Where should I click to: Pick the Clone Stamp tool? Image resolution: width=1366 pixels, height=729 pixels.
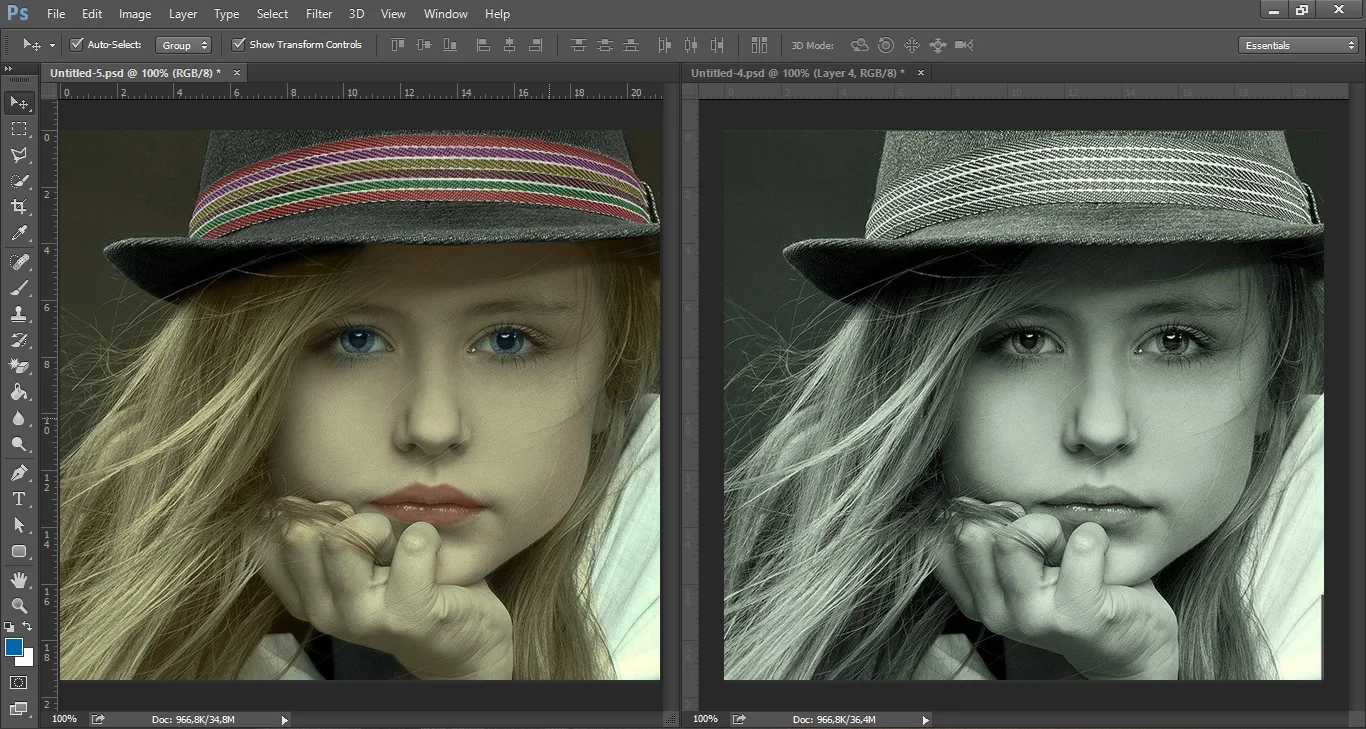pyautogui.click(x=19, y=314)
